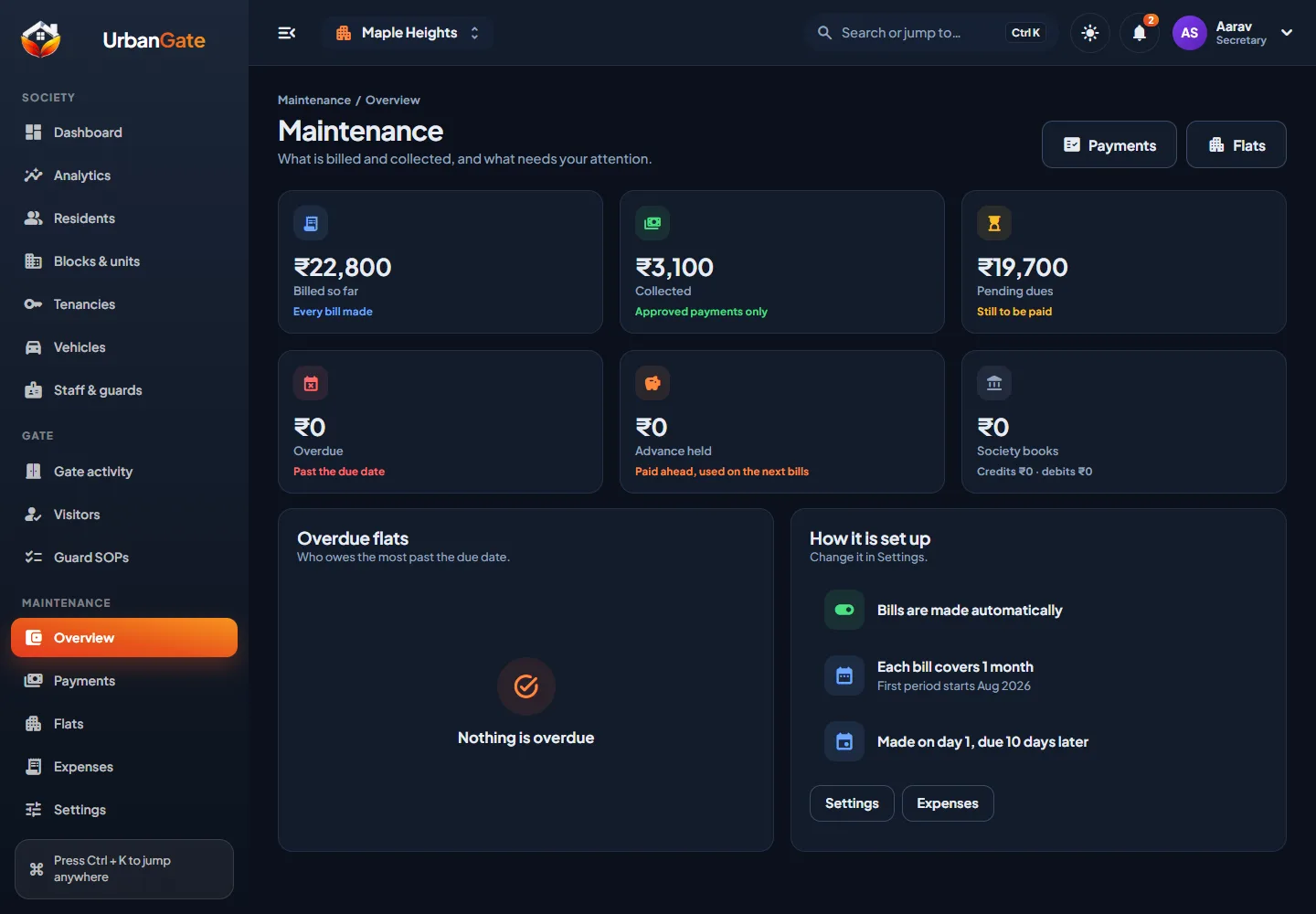Screen dimensions: 1316x914
Task: Toggle the light/dark theme sun icon
Action: 1089,33
